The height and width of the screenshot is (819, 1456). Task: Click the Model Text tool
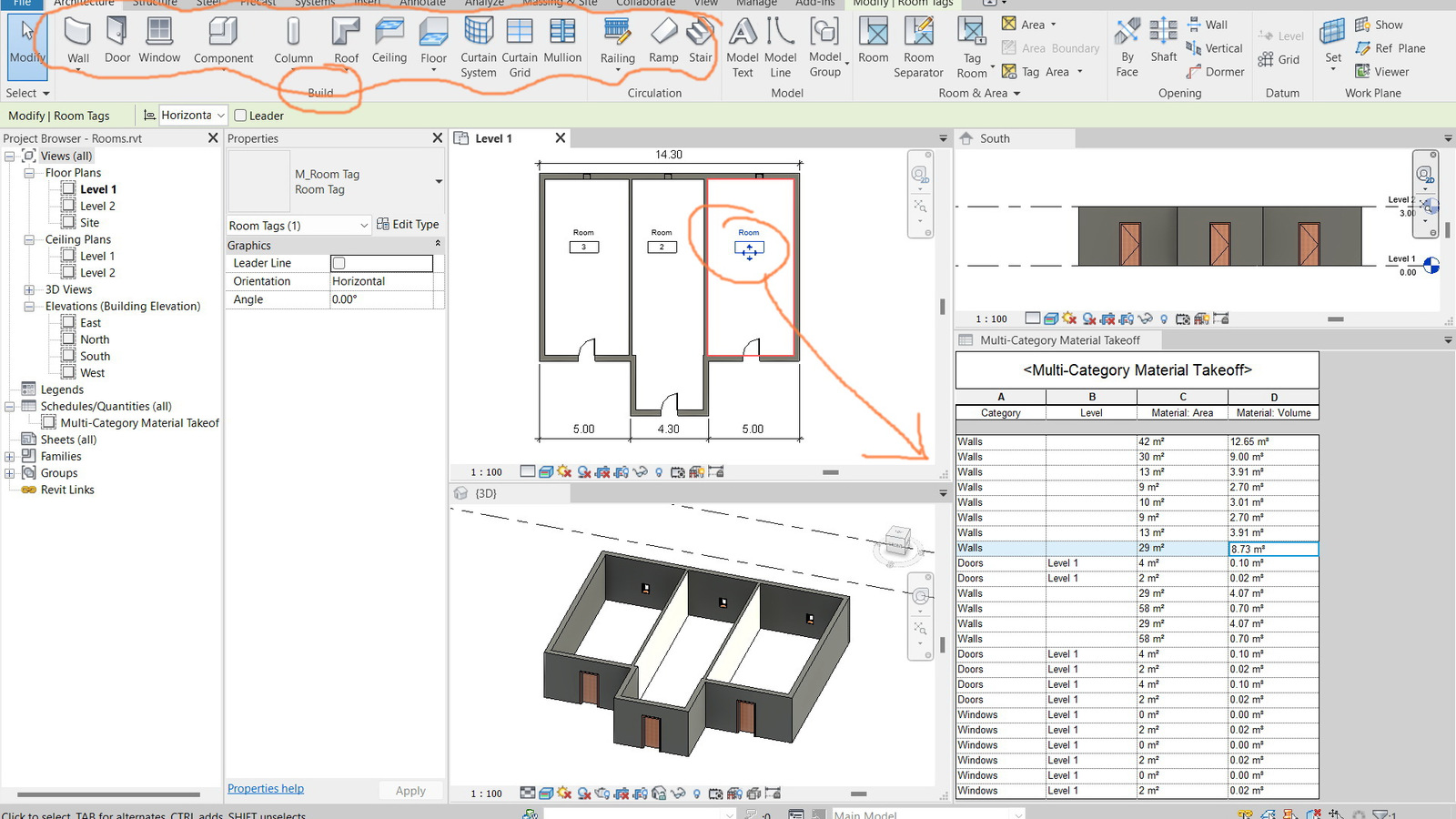pos(743,47)
